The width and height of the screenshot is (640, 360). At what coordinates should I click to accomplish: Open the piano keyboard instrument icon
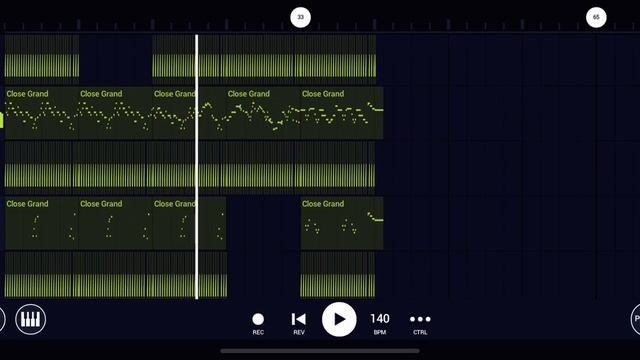pyautogui.click(x=31, y=319)
